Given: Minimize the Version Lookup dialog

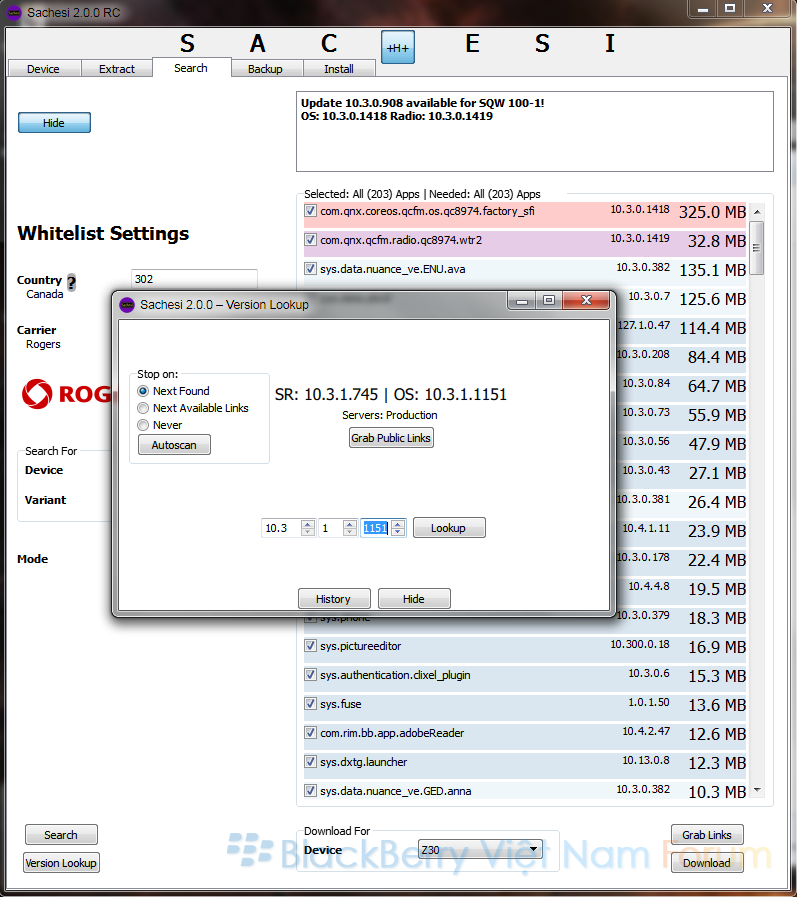Looking at the screenshot, I should coord(522,300).
